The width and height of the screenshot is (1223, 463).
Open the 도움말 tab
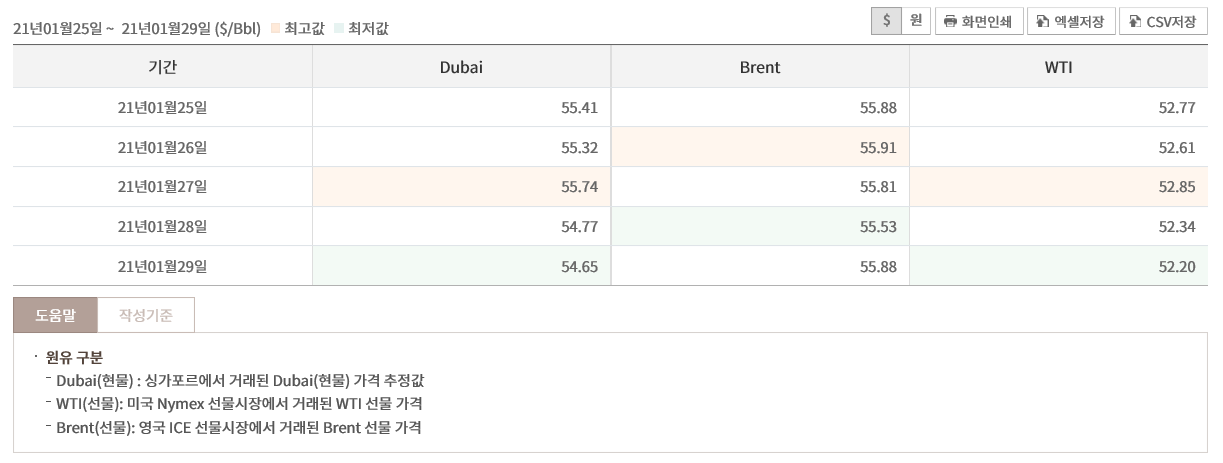click(55, 315)
